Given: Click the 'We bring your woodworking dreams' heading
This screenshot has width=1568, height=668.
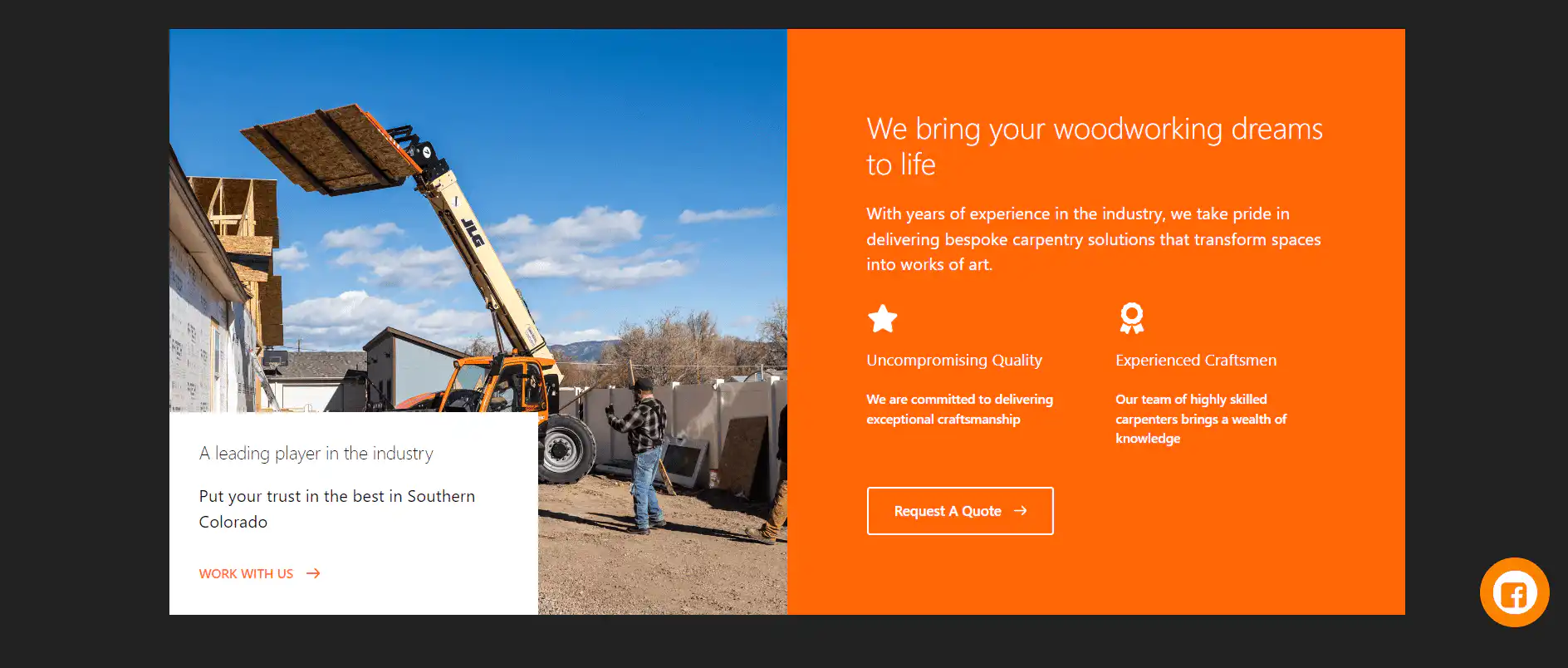Looking at the screenshot, I should tap(1094, 146).
